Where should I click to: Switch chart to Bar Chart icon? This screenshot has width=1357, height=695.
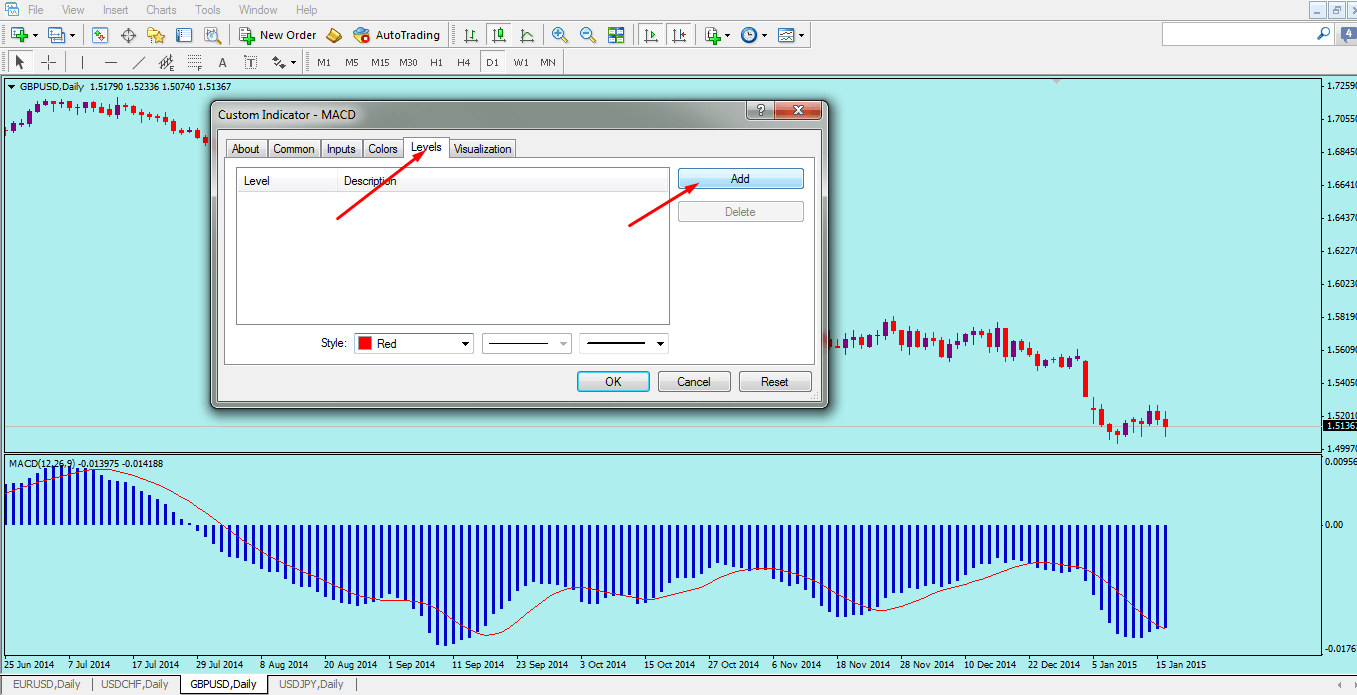tap(471, 35)
